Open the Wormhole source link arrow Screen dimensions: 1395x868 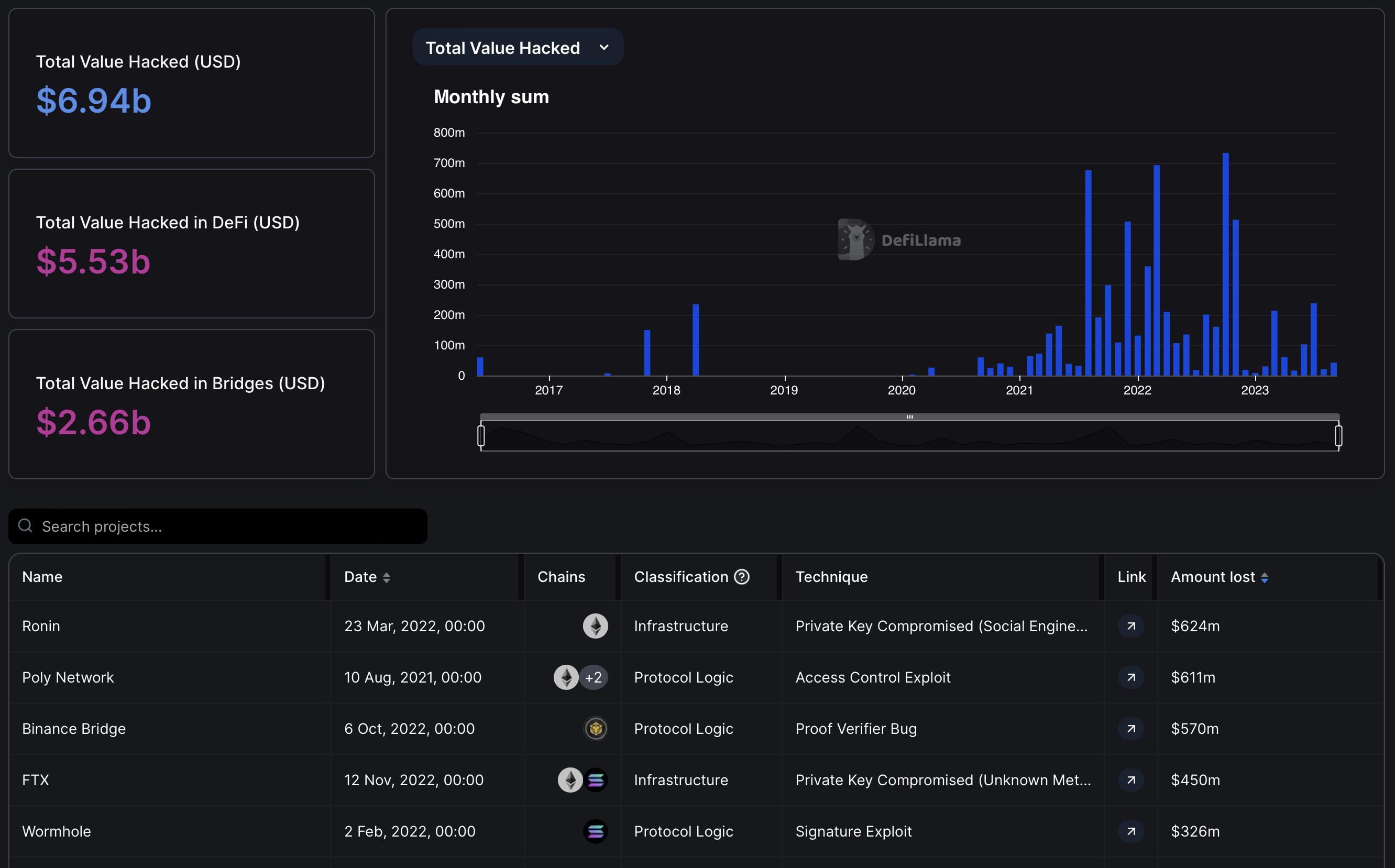1131,831
